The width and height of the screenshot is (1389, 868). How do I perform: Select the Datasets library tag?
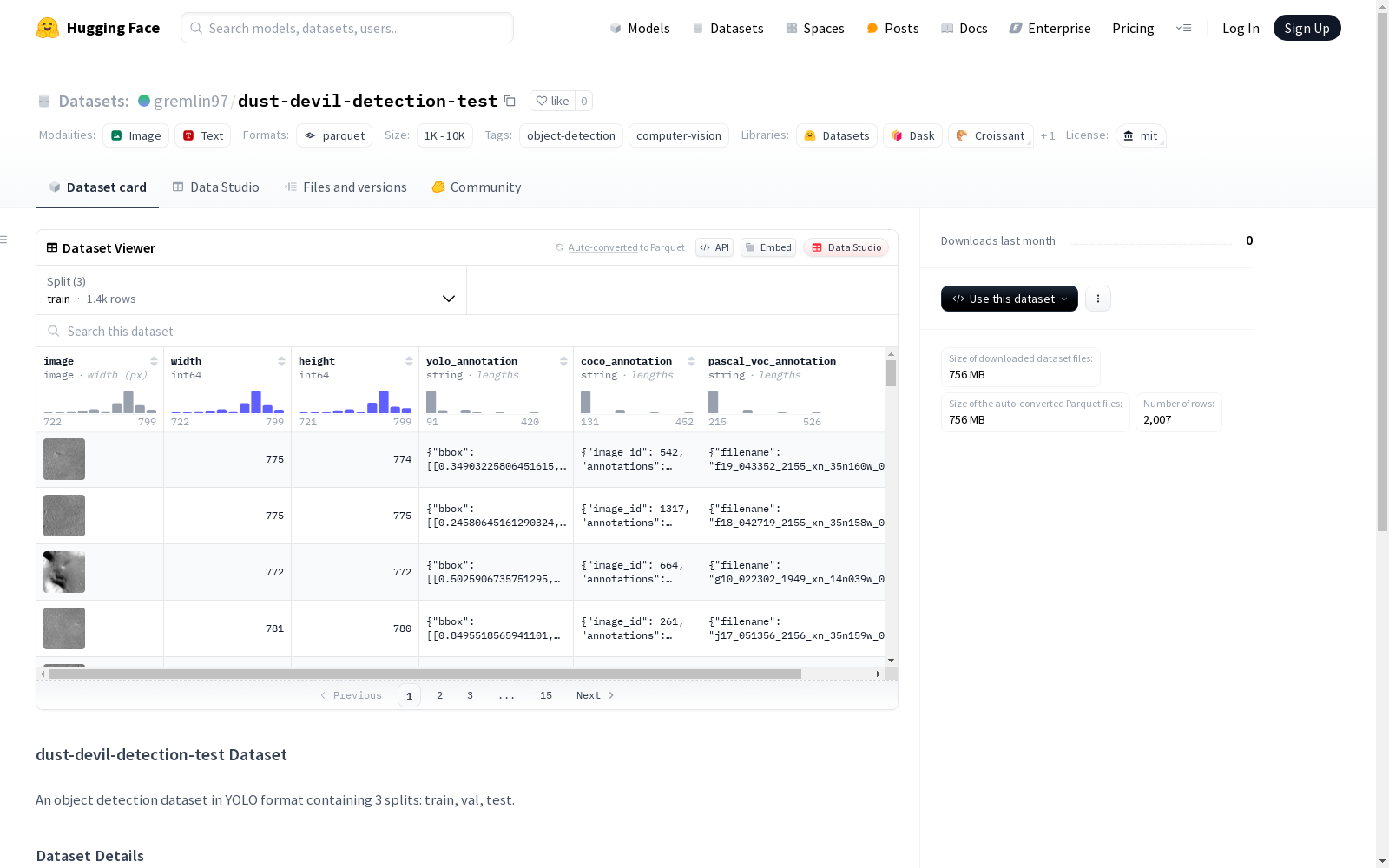(x=837, y=135)
